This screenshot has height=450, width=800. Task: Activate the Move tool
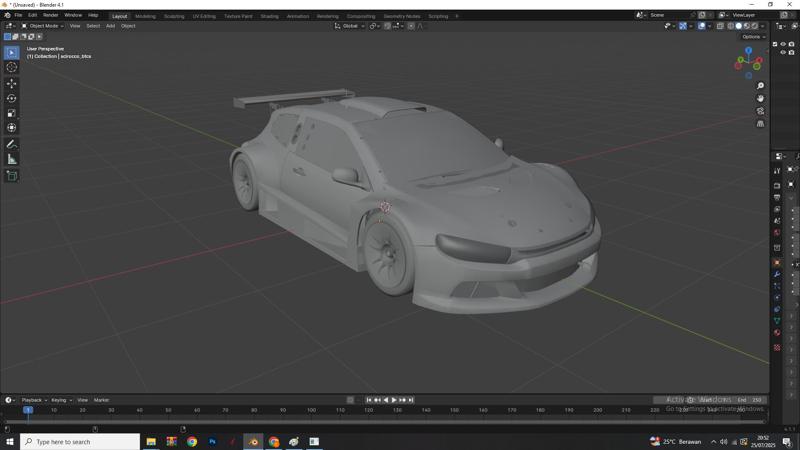pyautogui.click(x=12, y=83)
